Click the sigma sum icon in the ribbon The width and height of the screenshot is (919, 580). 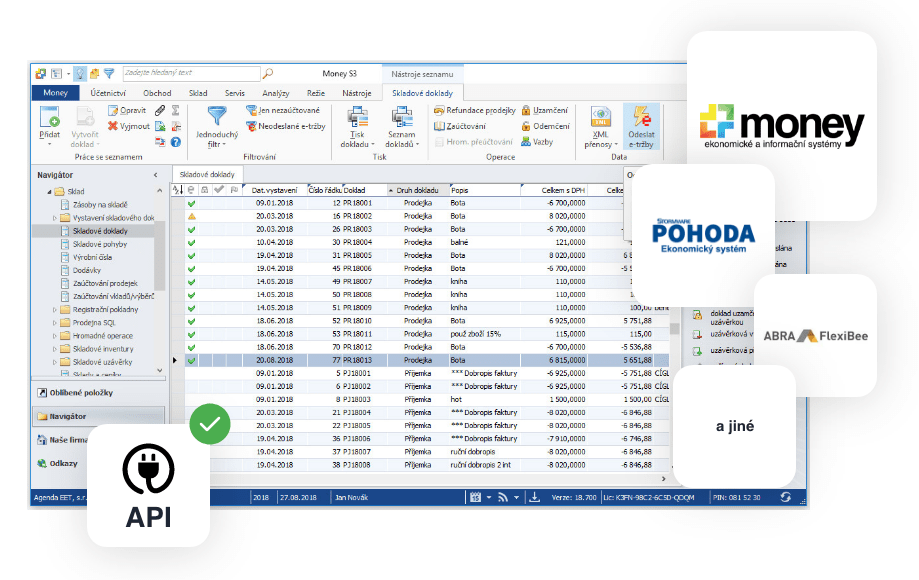175,110
